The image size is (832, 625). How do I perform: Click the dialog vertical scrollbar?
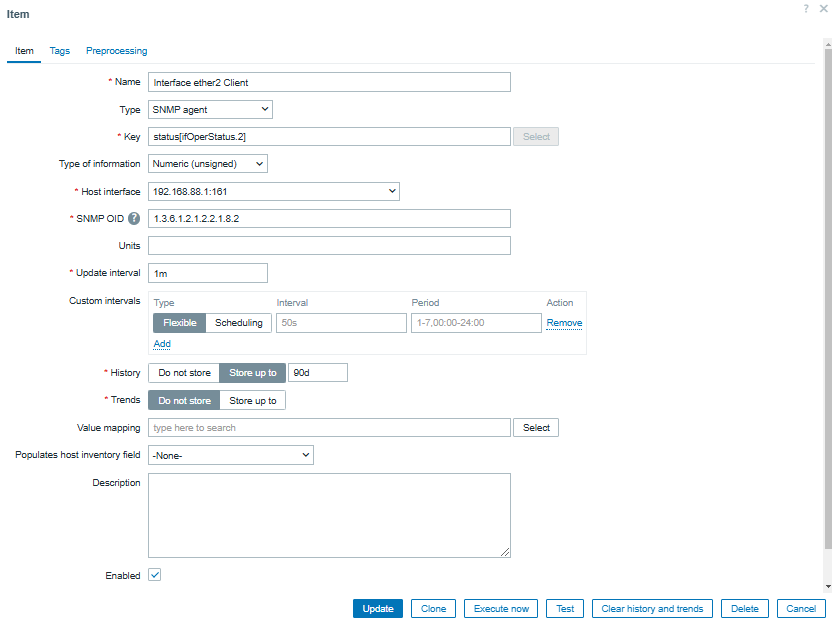click(x=828, y=299)
